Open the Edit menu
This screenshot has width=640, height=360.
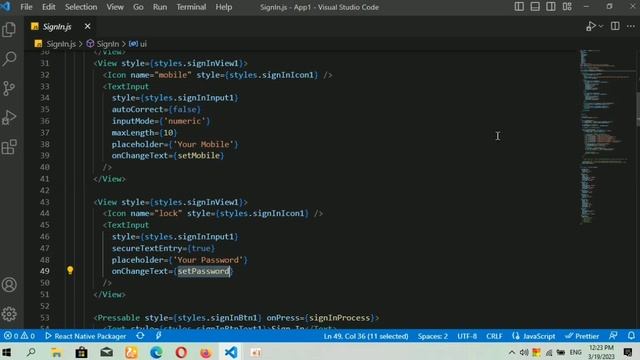pos(48,7)
